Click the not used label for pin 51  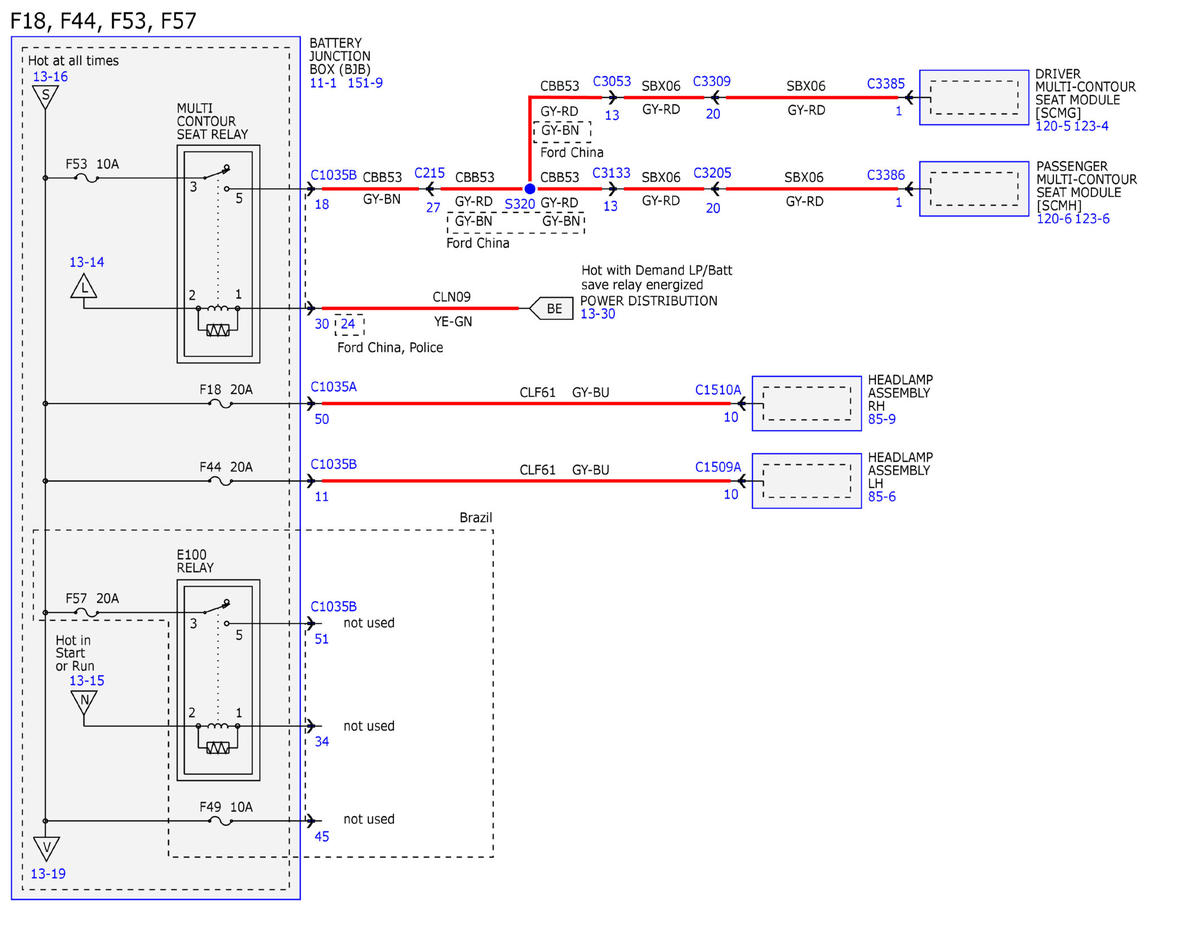(x=369, y=623)
